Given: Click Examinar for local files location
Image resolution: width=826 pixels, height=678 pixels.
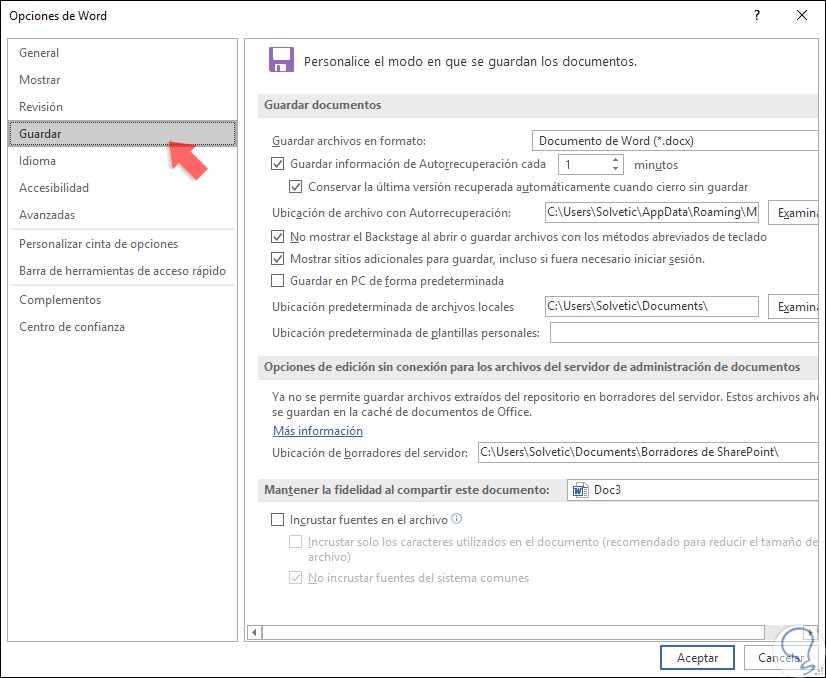Looking at the screenshot, I should click(793, 307).
